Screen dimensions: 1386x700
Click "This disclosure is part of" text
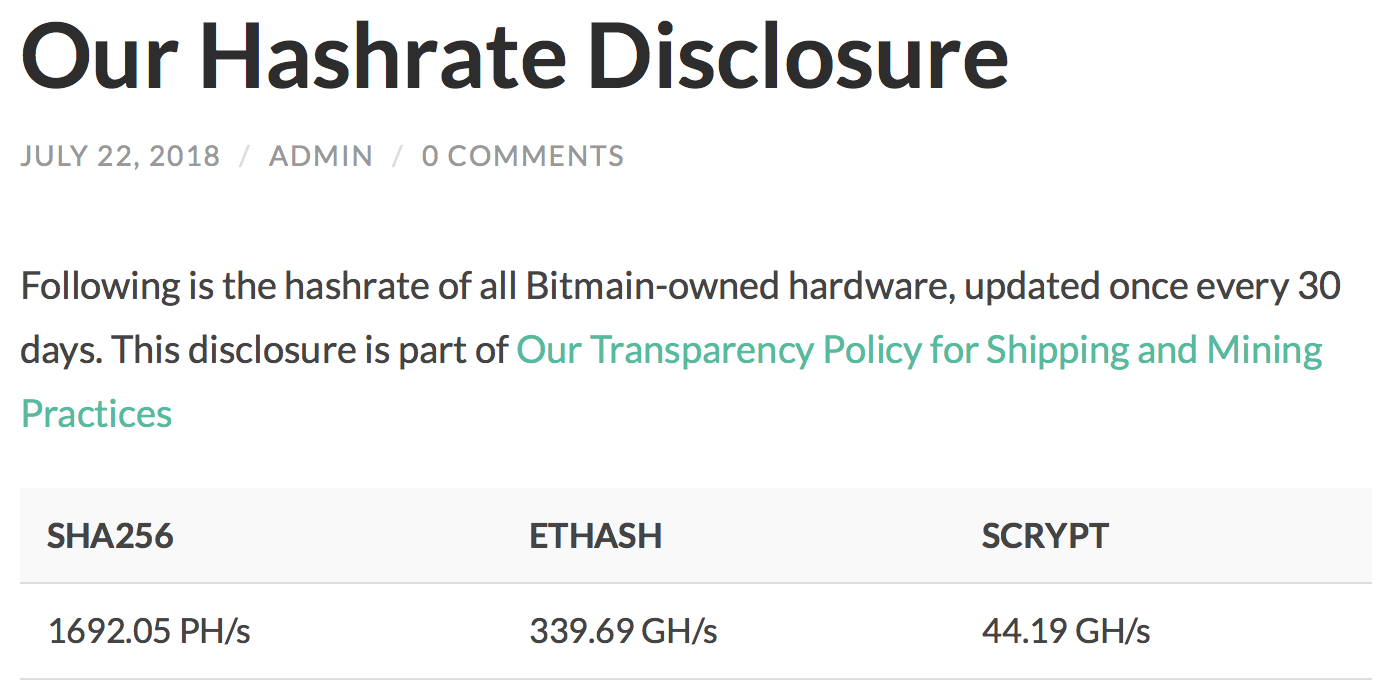point(310,350)
